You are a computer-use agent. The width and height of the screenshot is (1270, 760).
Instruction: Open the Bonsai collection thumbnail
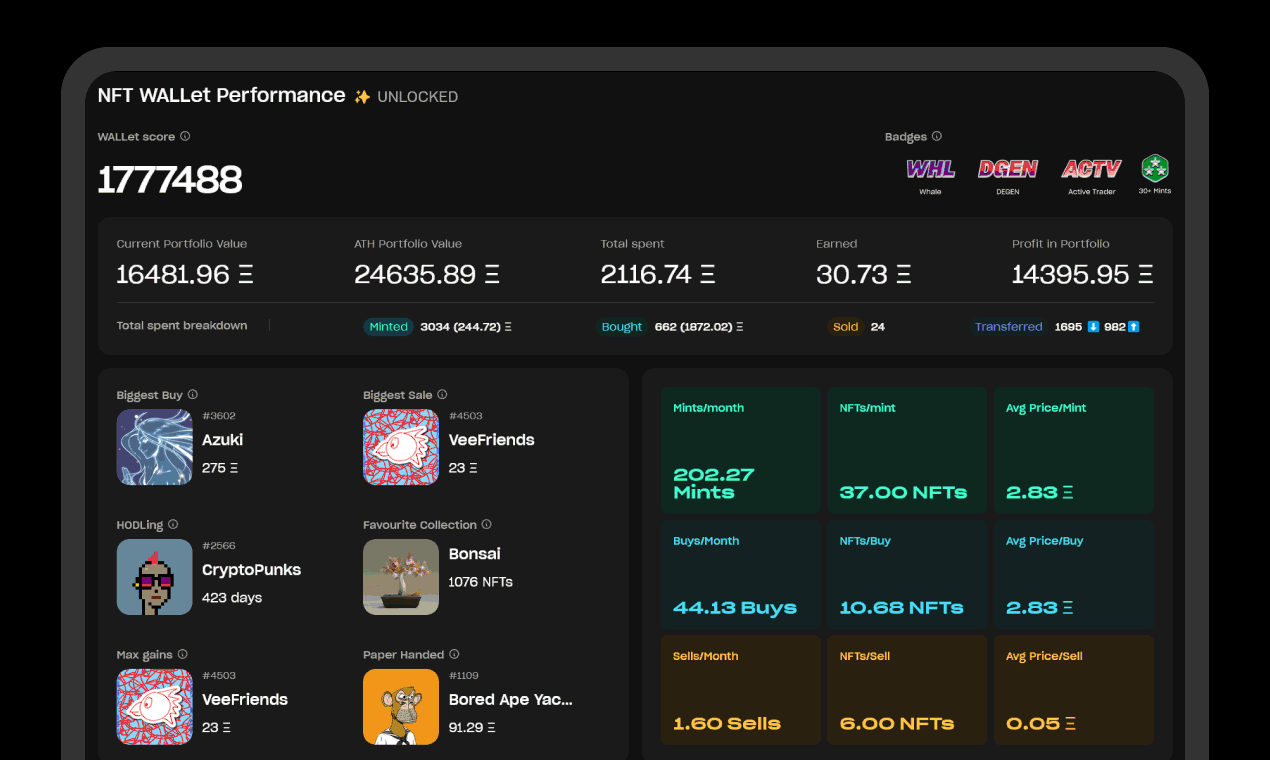[x=401, y=577]
